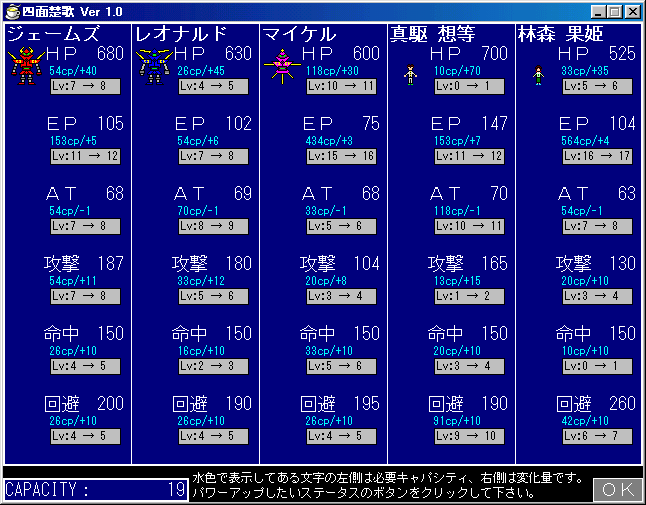Viewport: 646px width, 505px height.
Task: Click マイケル EP cost text 434cp/+3
Action: [x=329, y=141]
